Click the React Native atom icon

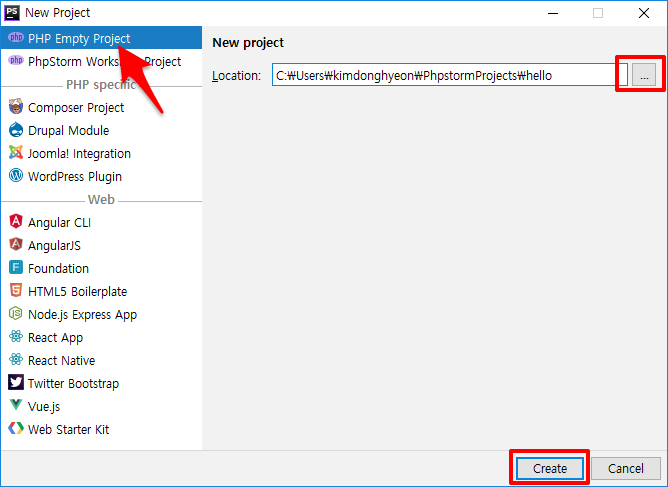coord(16,360)
